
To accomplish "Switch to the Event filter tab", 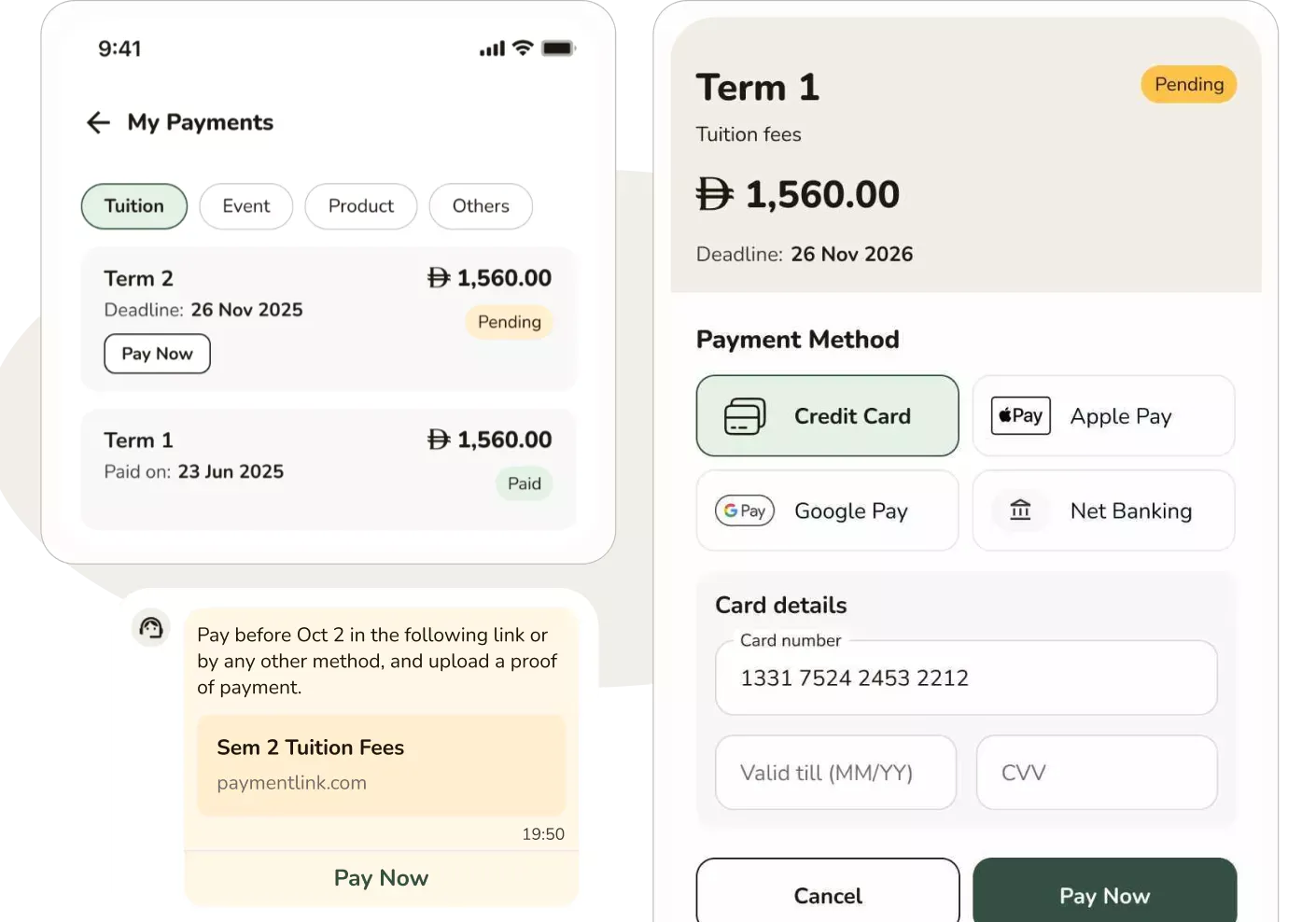I will pyautogui.click(x=245, y=206).
